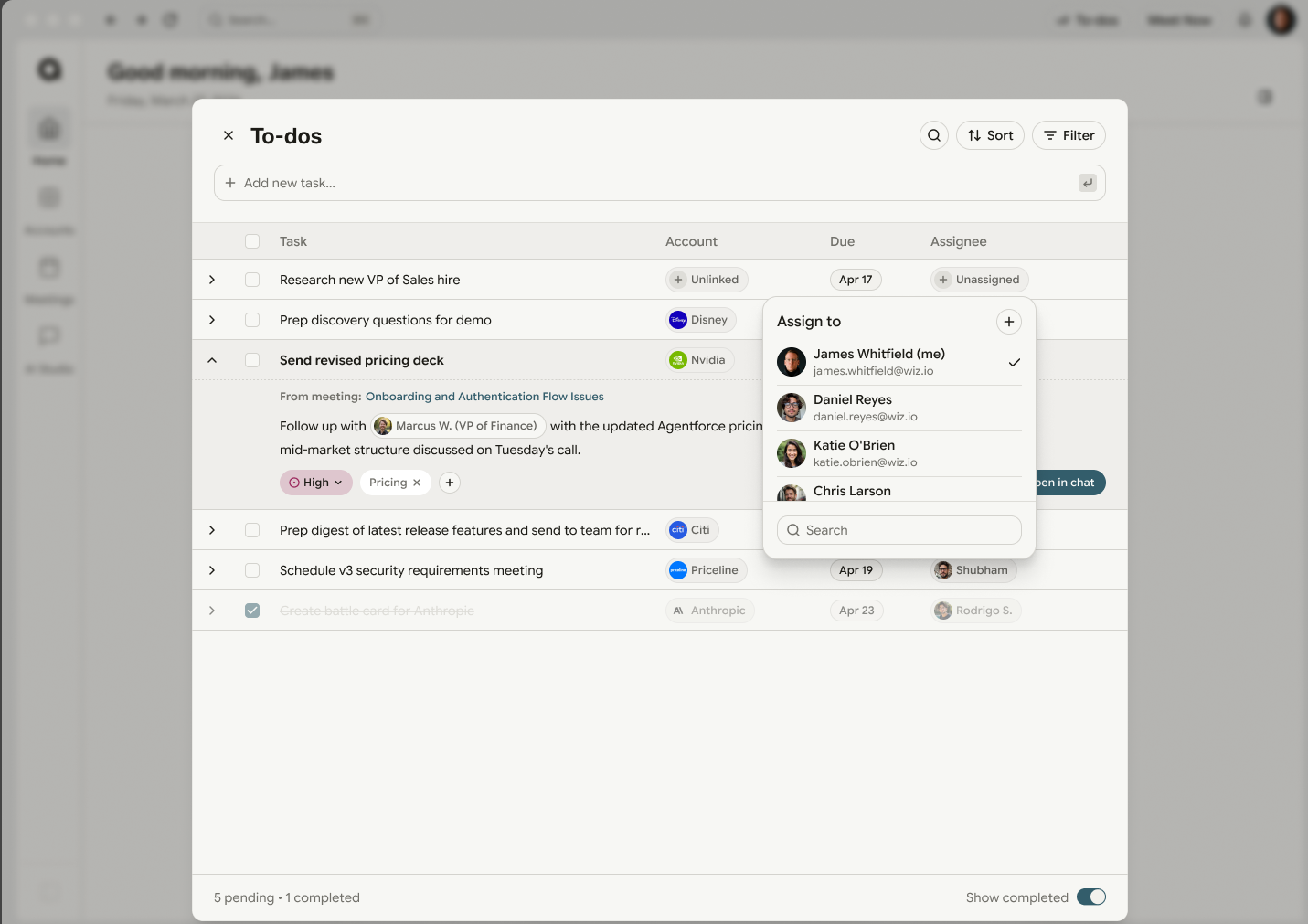This screenshot has width=1308, height=924.
Task: Expand the Schedule v3 security requirements row
Action: 212,570
